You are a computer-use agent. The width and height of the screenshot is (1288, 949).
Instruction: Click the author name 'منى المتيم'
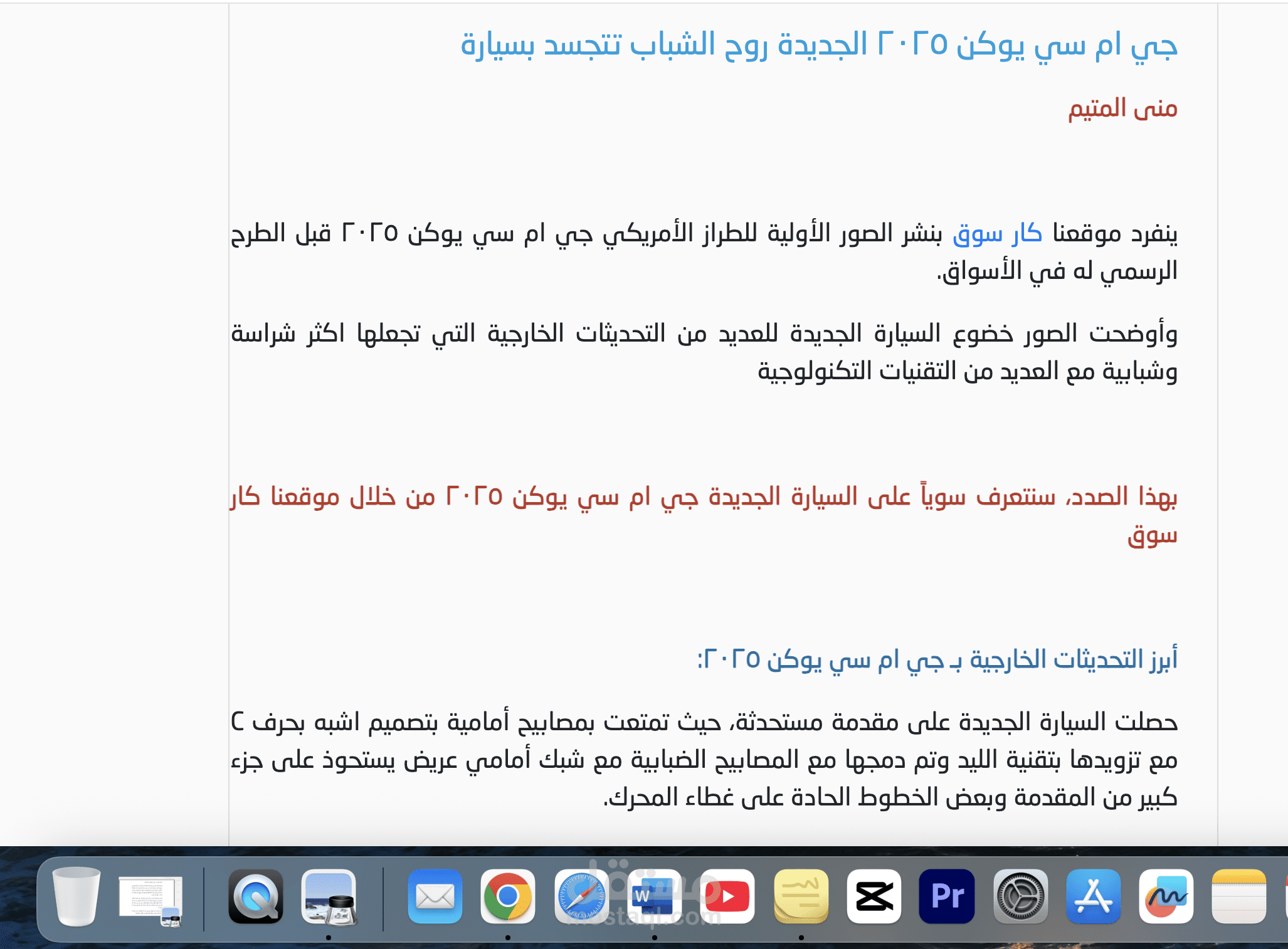[x=1123, y=108]
